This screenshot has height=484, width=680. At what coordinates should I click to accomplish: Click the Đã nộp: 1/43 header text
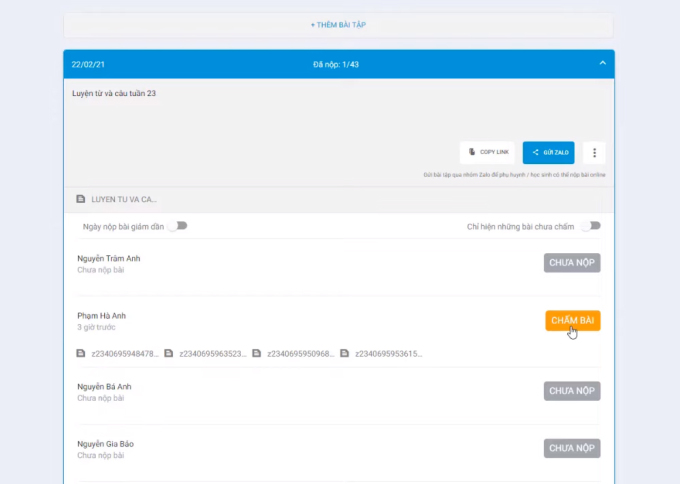pos(338,64)
